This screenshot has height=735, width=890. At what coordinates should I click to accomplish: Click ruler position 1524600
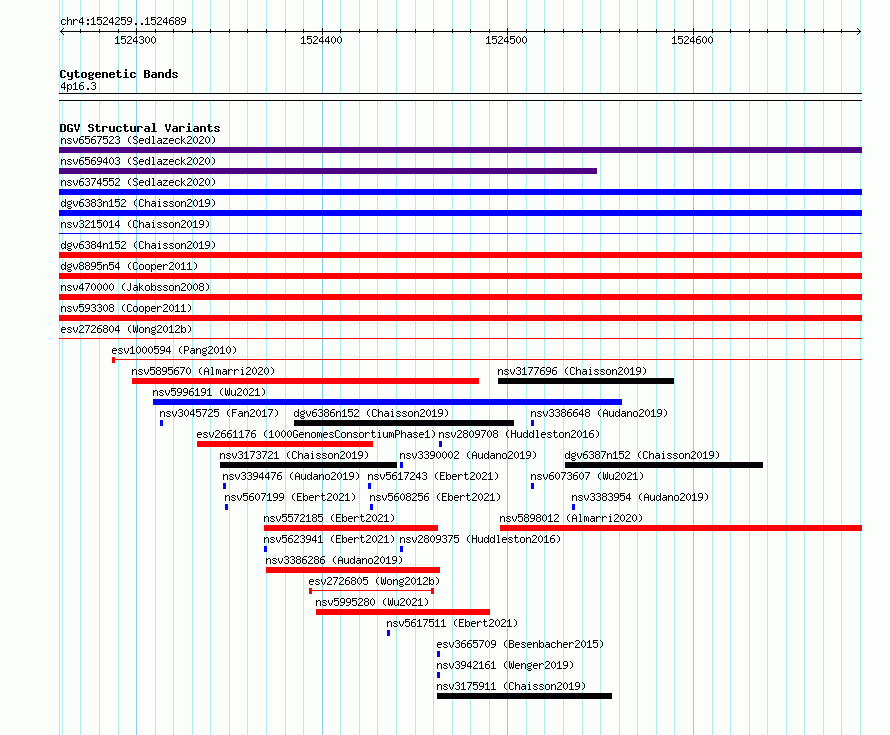692,40
